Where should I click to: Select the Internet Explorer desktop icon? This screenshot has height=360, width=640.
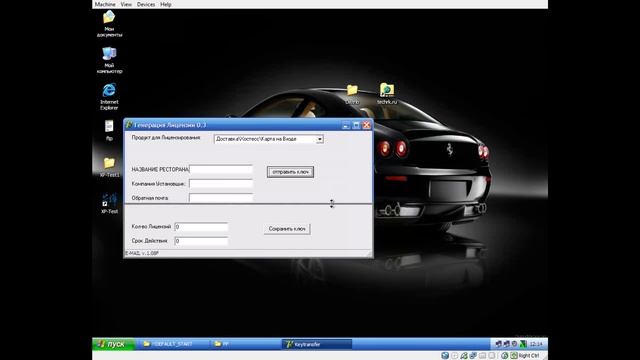click(109, 96)
